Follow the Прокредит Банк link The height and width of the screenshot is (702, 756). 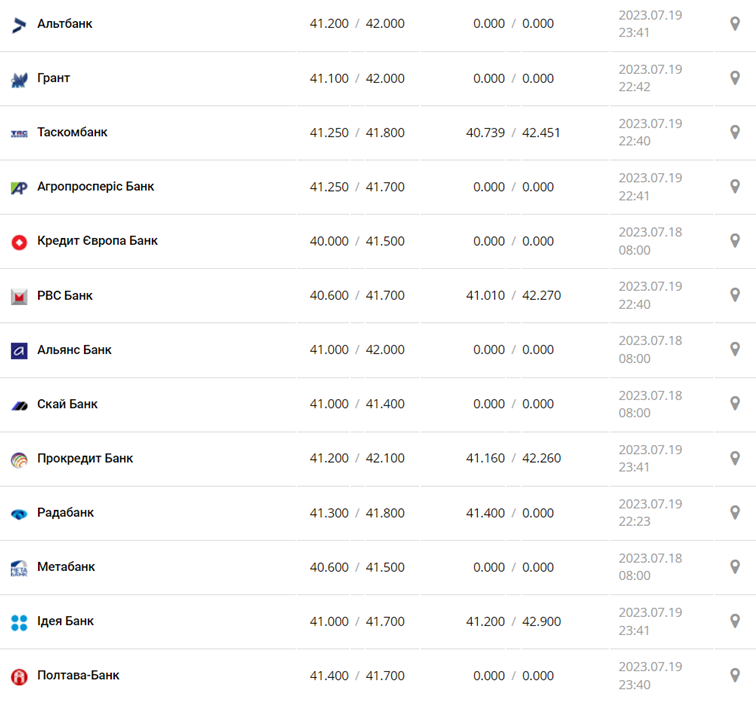pyautogui.click(x=85, y=458)
